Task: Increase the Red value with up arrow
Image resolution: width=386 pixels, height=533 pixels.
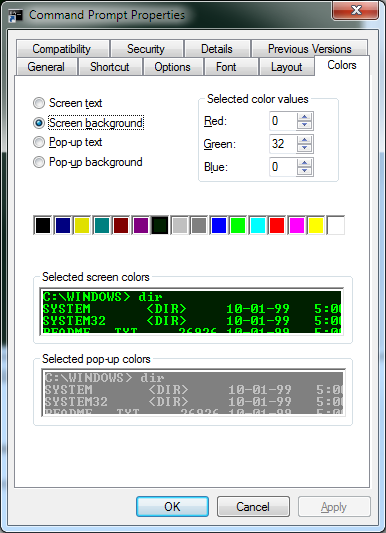Action: pos(304,117)
